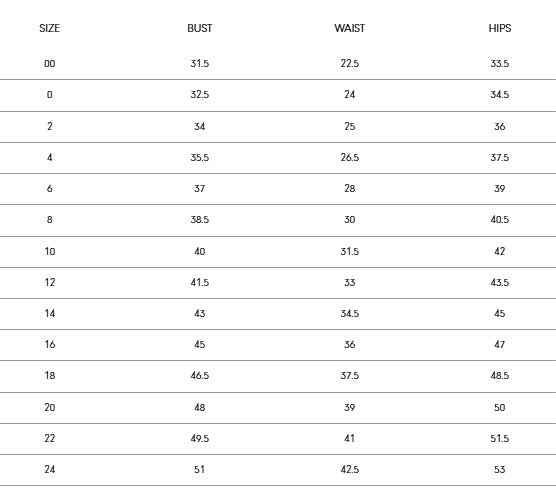Click the size 2 bust value 34
The width and height of the screenshot is (556, 504).
pyautogui.click(x=200, y=127)
